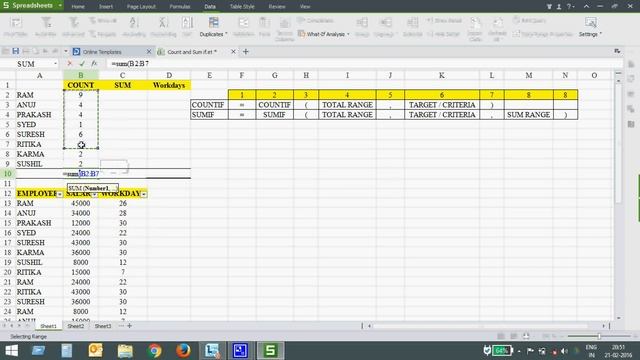Click the Subtotal icon
Screen dimensions: 640x360
[412, 22]
